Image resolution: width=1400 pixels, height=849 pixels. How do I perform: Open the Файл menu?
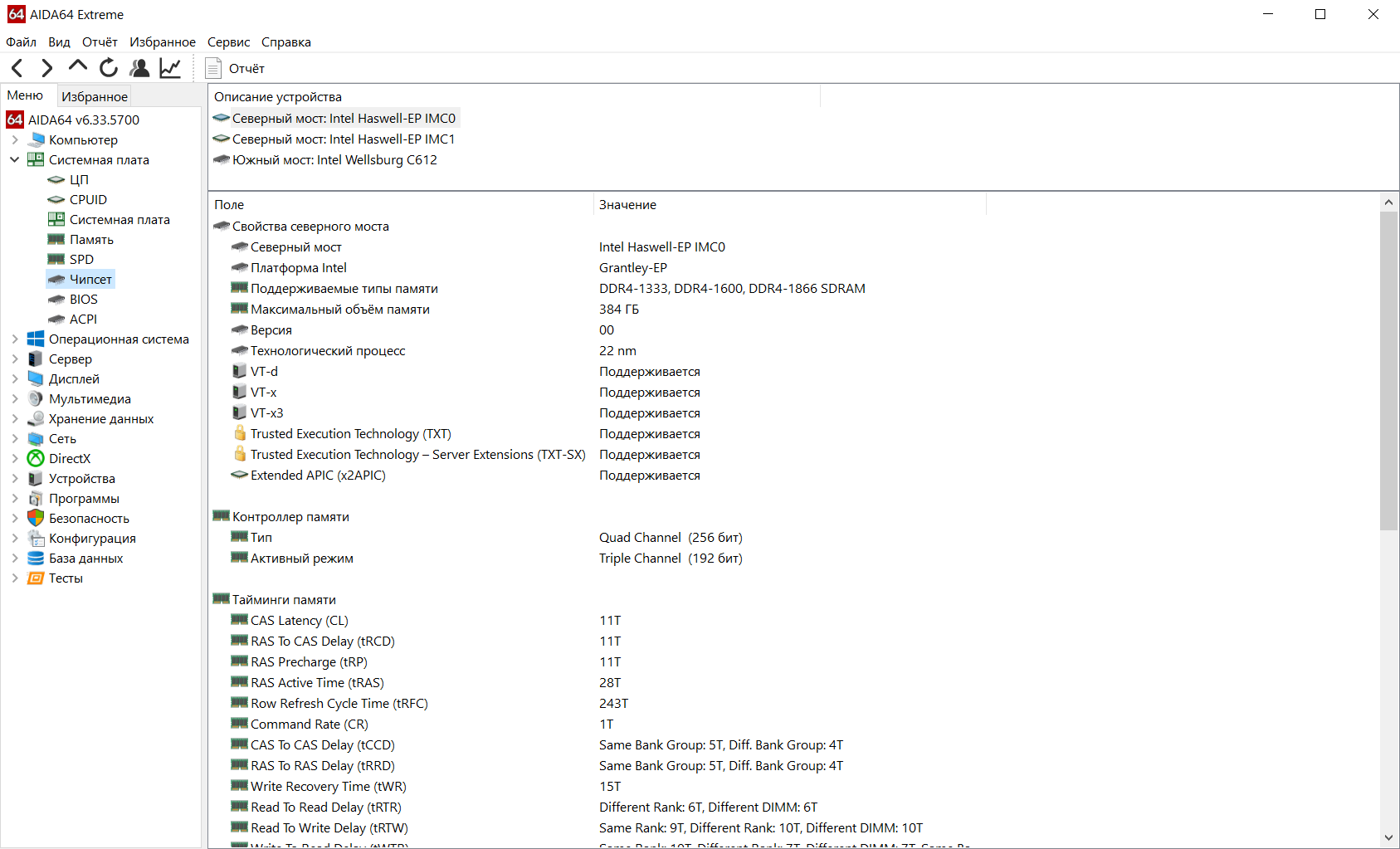(x=21, y=42)
